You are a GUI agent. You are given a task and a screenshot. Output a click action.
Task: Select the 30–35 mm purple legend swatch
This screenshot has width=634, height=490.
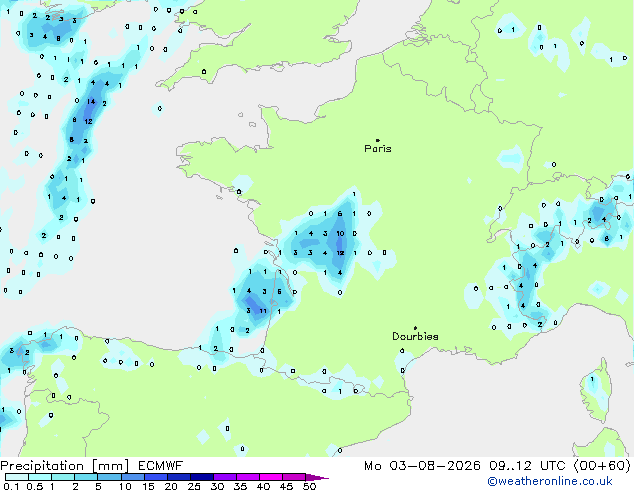[224, 477]
